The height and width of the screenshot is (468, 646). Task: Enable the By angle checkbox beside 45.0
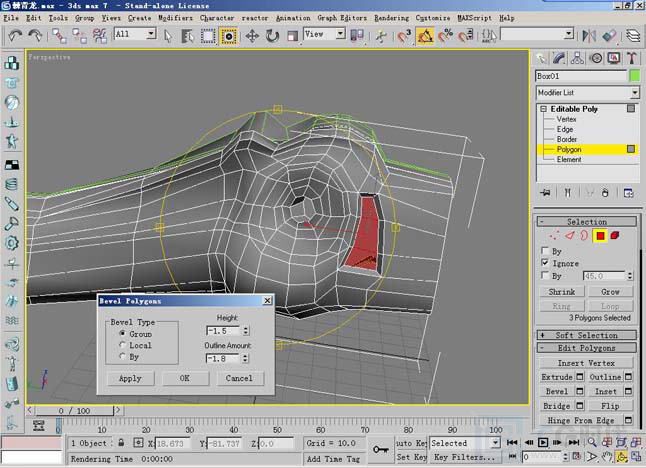pos(545,275)
